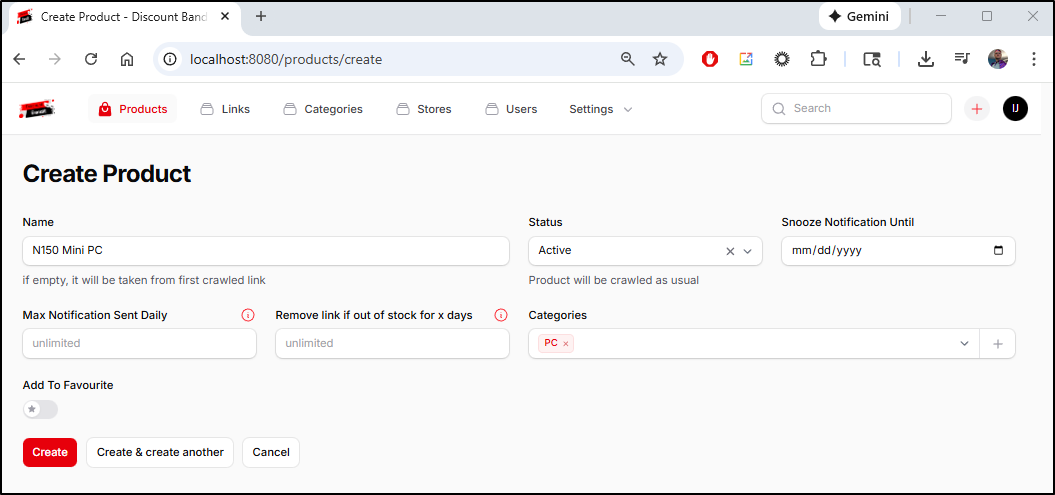
Task: Expand the Status dropdown
Action: click(x=748, y=251)
